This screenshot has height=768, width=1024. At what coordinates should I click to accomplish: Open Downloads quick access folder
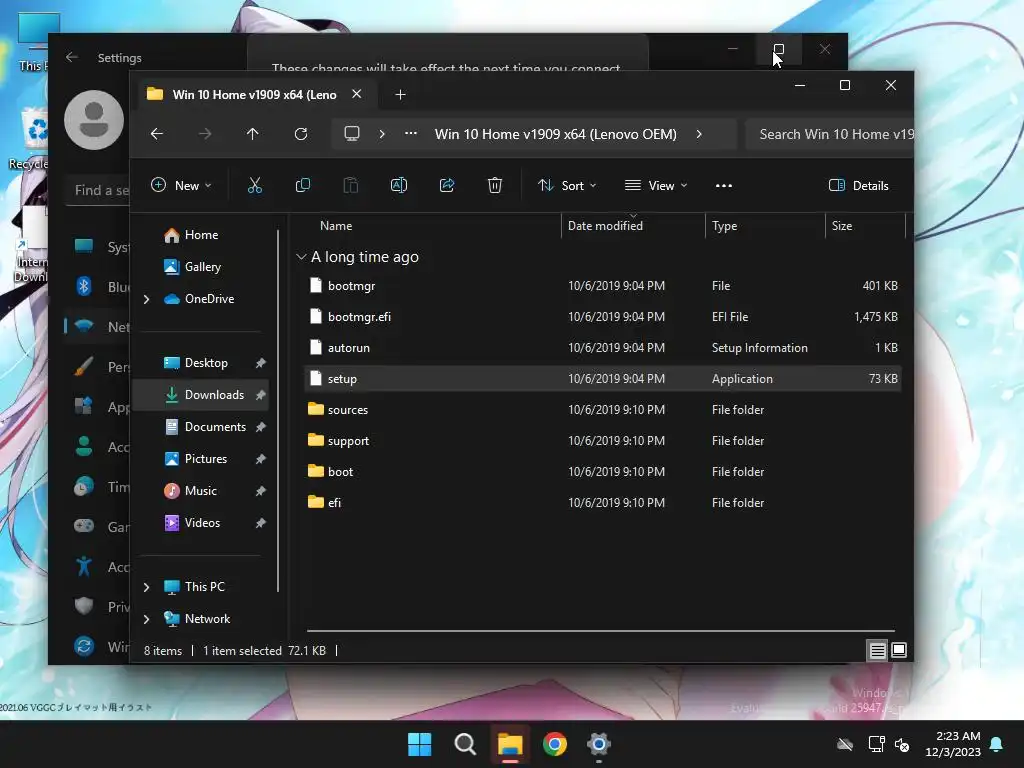202,395
